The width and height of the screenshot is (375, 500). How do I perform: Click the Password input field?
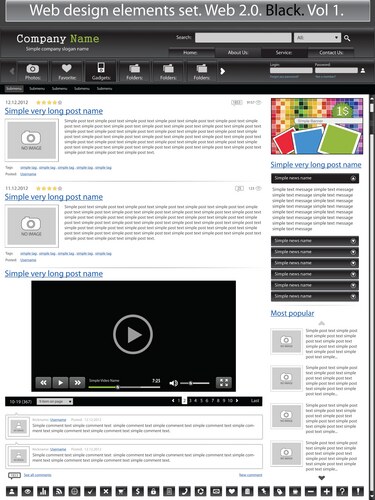pyautogui.click(x=336, y=70)
